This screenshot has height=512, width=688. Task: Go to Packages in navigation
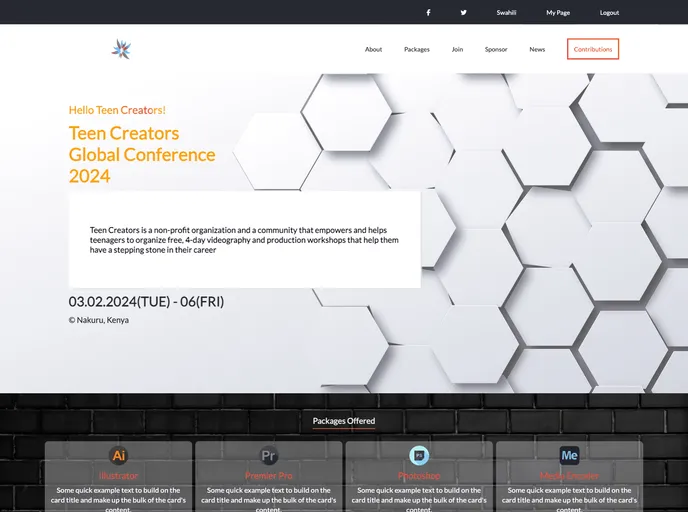(x=417, y=49)
